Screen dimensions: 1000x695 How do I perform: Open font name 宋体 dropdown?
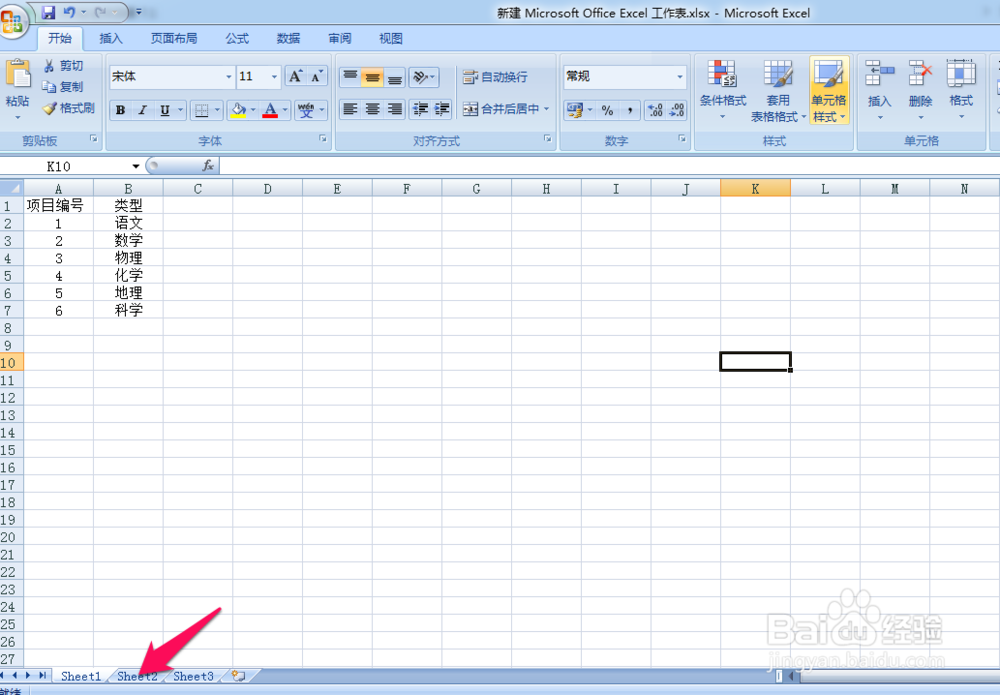point(228,77)
